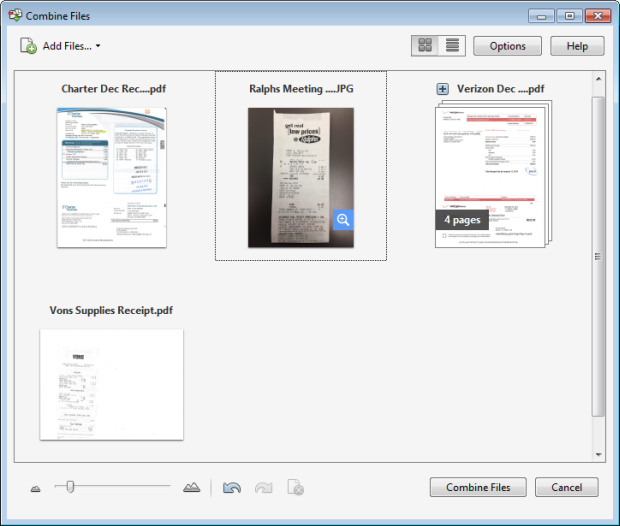Click the Undo arrow icon

(232, 488)
